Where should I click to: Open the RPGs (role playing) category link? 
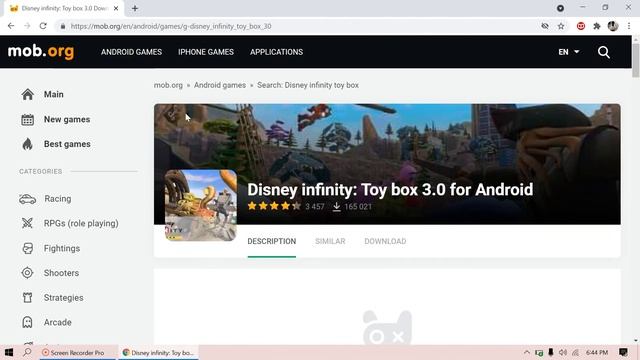pos(81,223)
